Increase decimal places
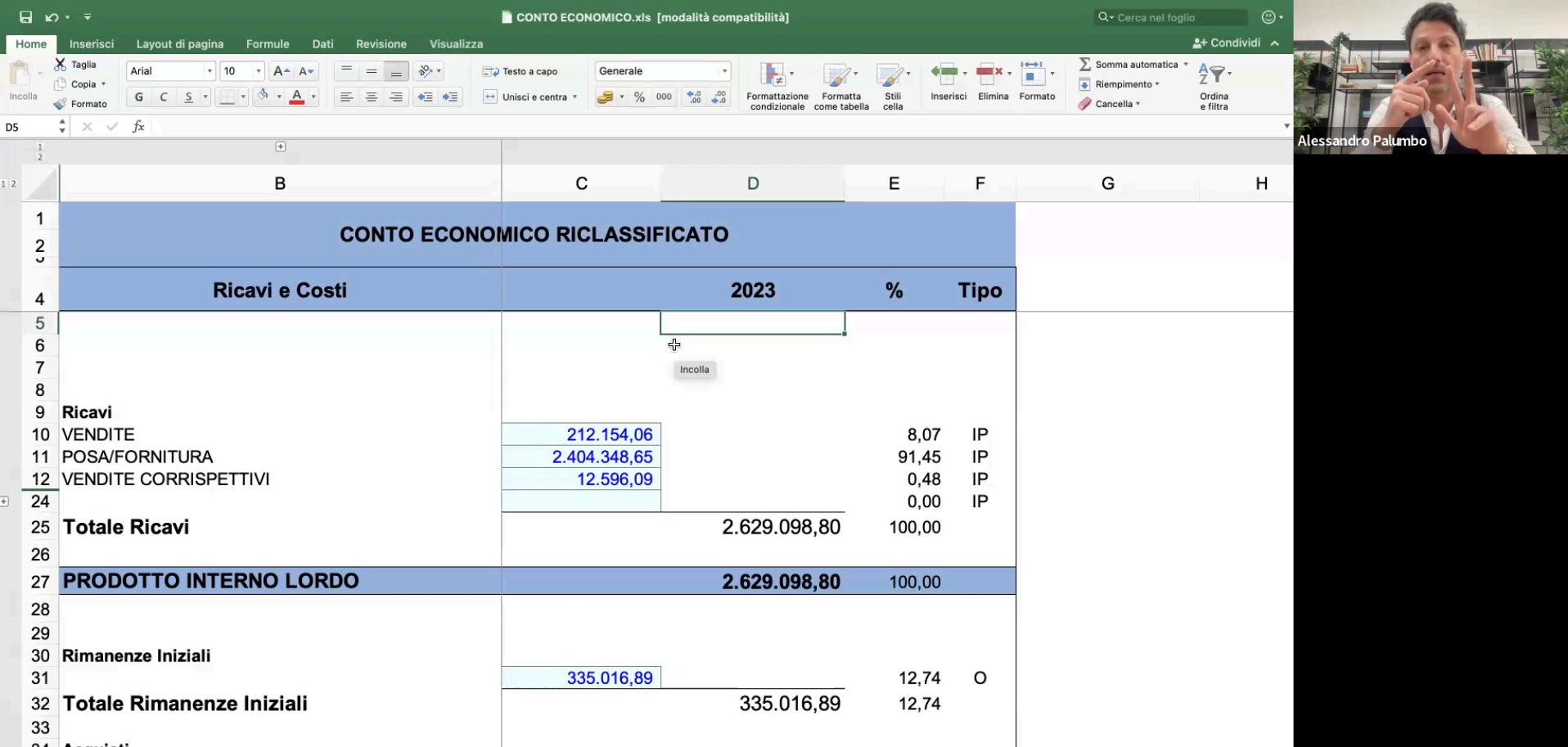 coord(694,97)
